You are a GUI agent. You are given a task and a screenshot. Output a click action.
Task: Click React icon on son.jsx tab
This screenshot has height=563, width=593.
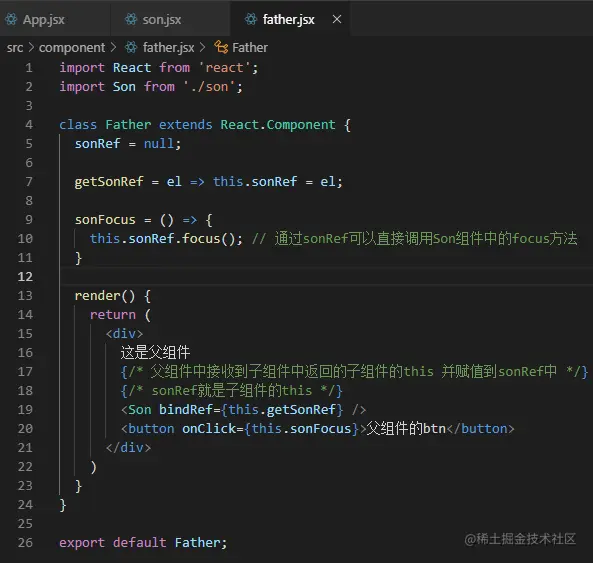131,19
